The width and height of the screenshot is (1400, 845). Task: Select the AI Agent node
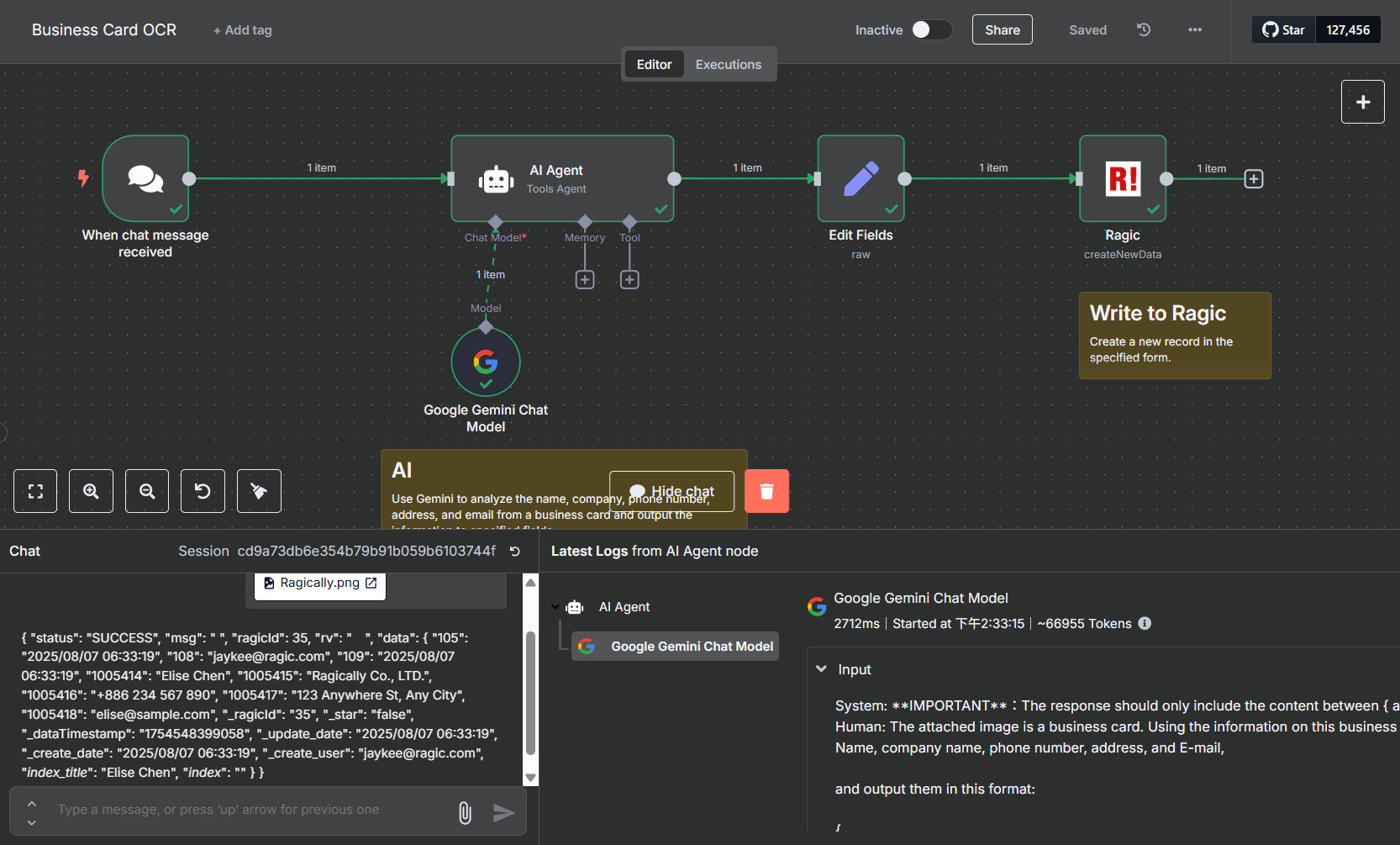click(562, 178)
